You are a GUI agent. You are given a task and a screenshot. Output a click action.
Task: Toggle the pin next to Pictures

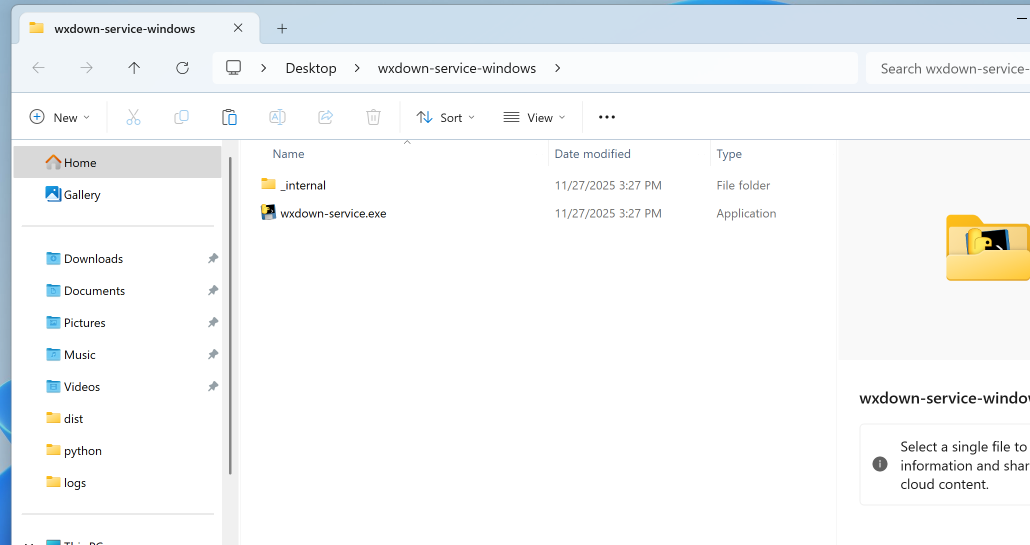[x=212, y=323]
